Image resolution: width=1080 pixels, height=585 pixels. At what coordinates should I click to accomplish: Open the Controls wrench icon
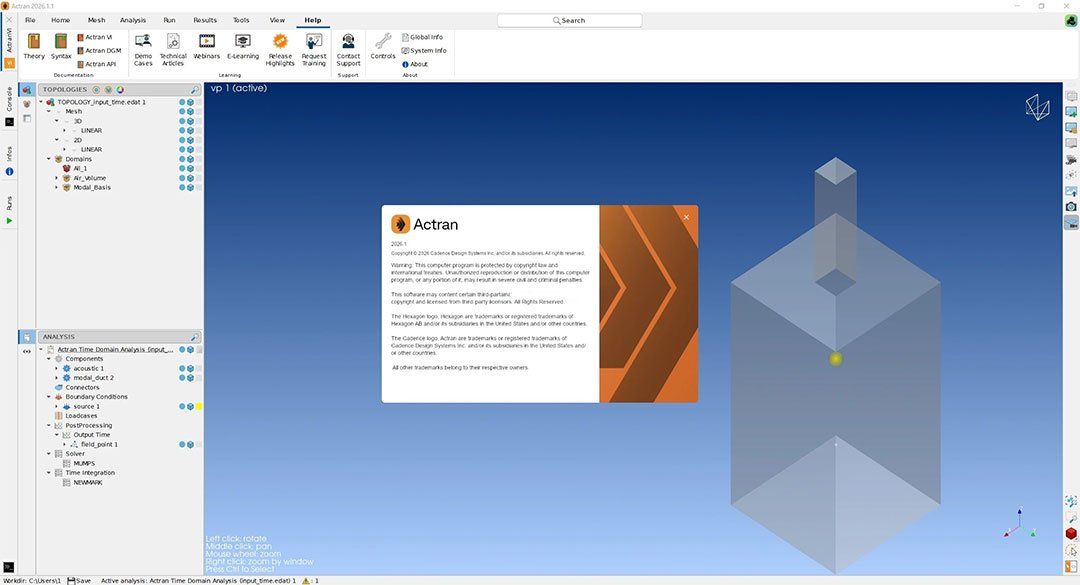point(383,41)
